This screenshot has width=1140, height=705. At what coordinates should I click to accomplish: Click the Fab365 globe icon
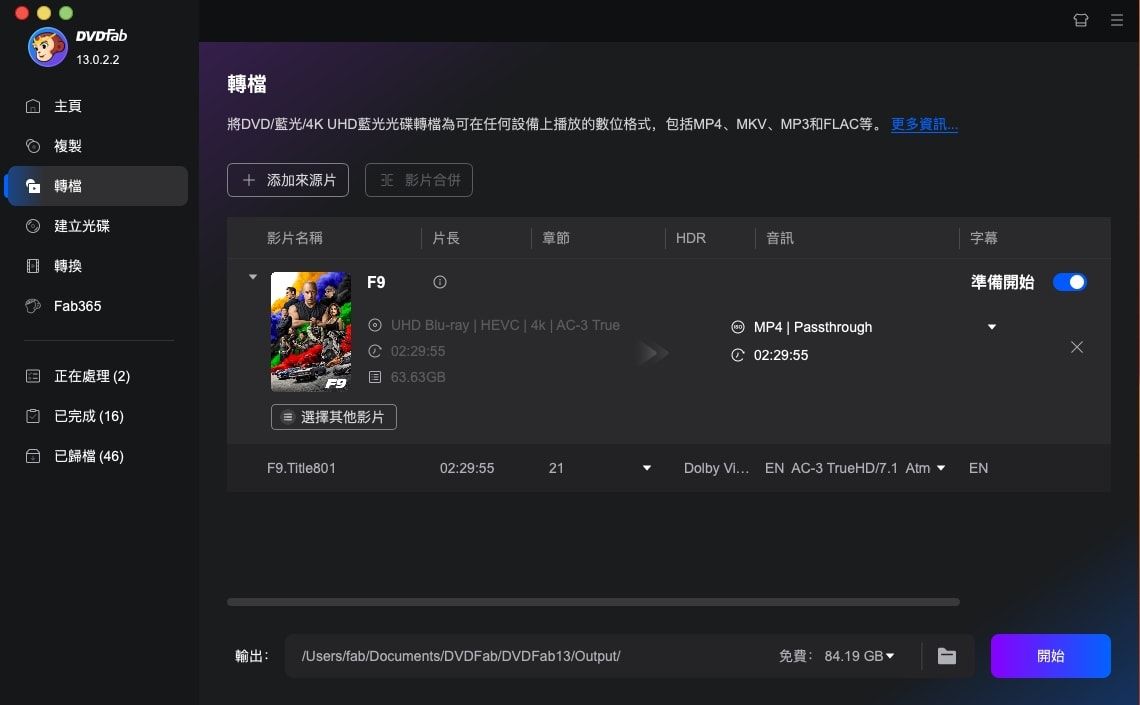pos(33,306)
